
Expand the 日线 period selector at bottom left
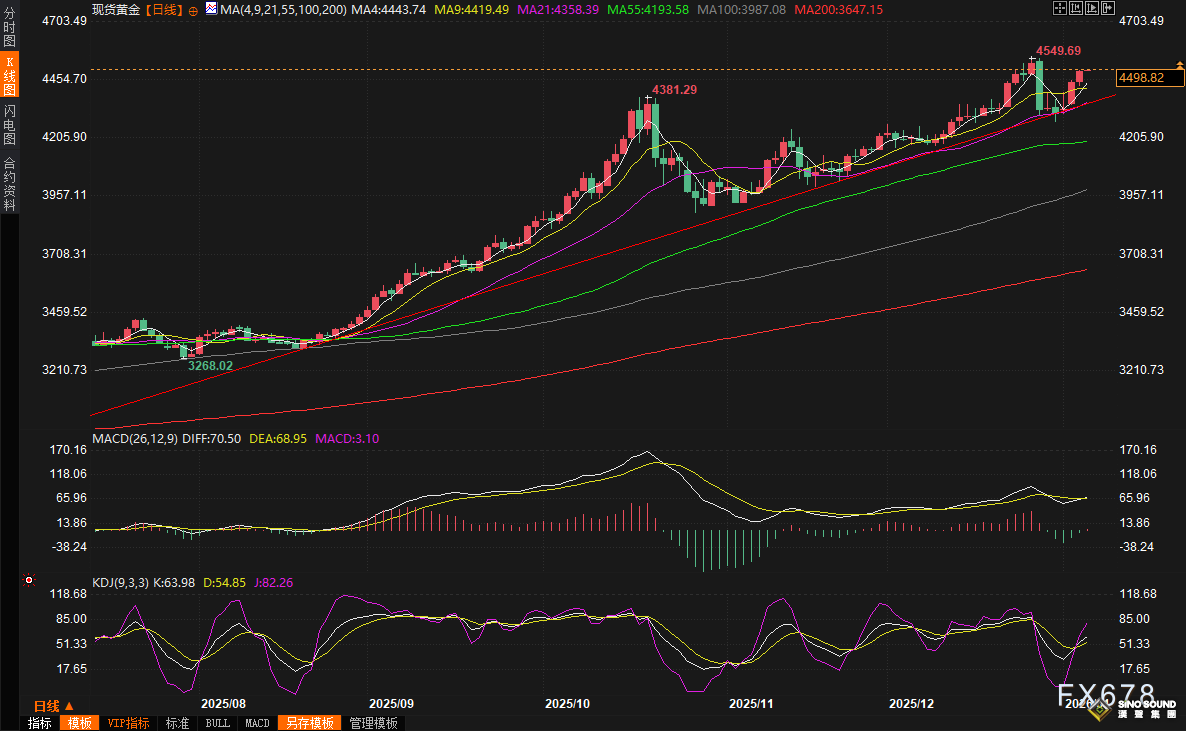(54, 704)
